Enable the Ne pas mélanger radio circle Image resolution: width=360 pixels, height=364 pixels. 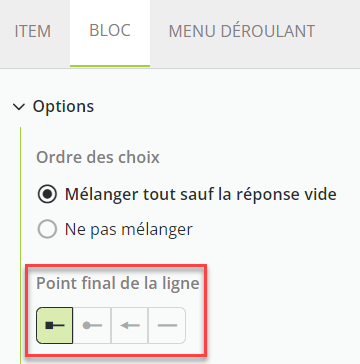pos(47,229)
